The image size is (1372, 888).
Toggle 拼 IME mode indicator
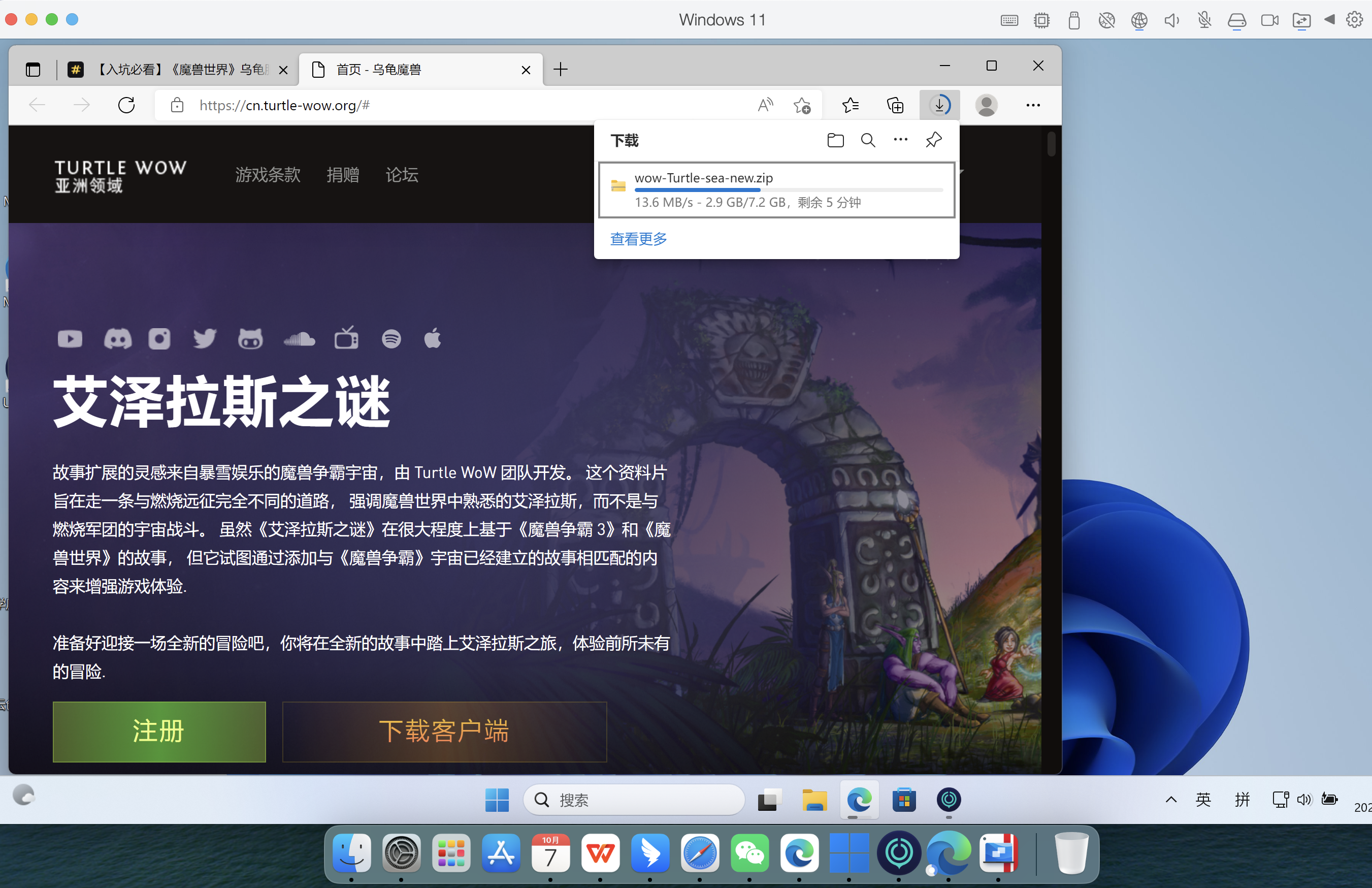pos(1243,799)
